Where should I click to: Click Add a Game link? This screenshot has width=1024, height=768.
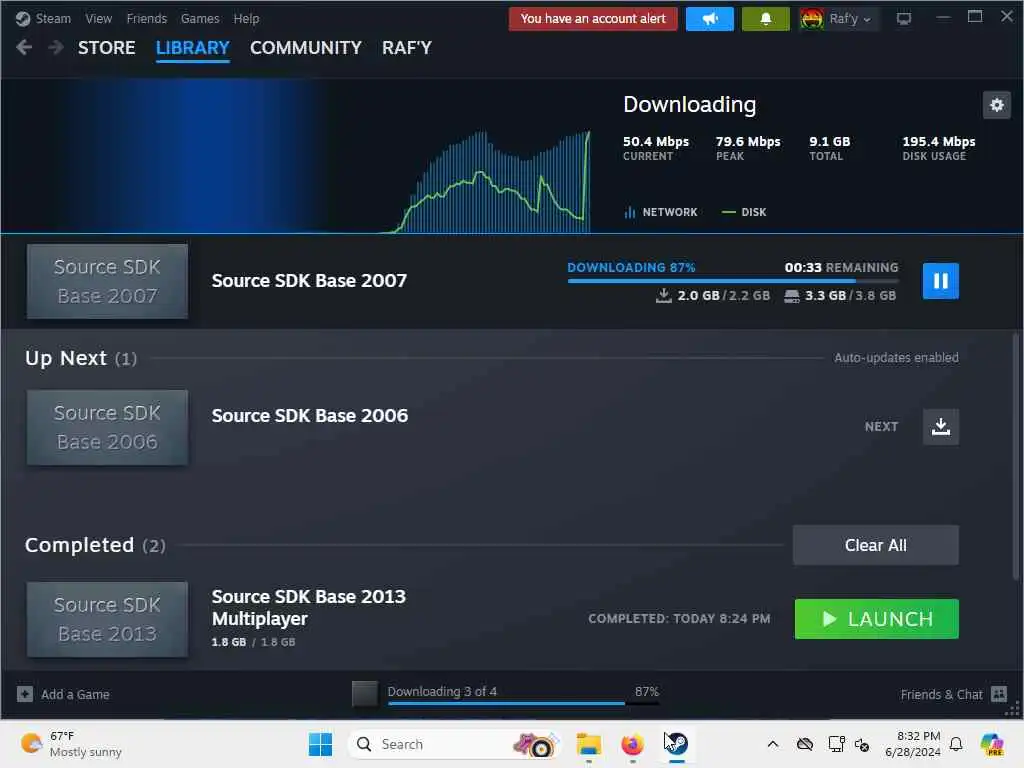point(75,694)
